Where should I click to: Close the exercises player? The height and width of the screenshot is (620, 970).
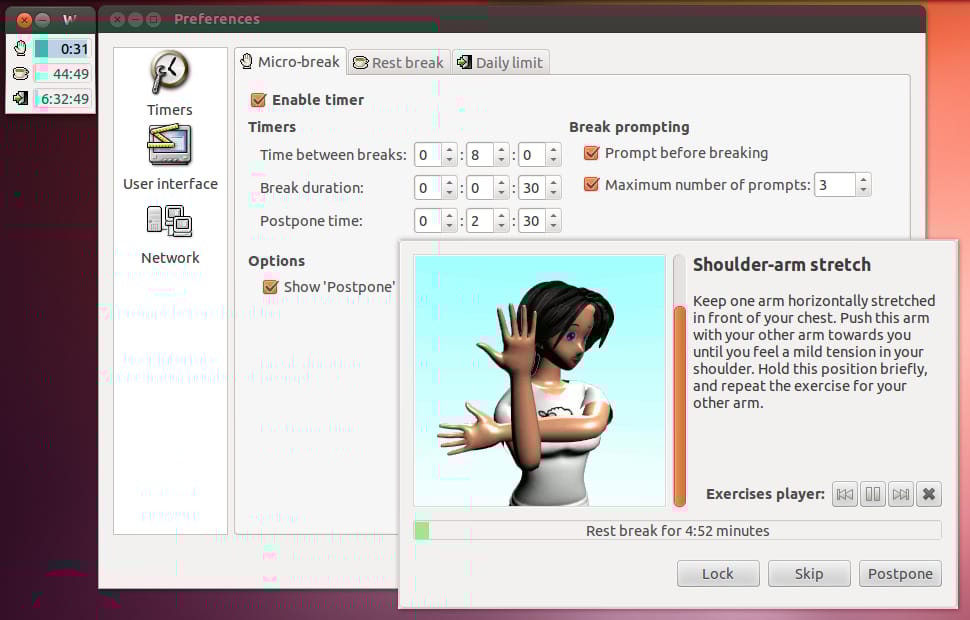tap(929, 494)
